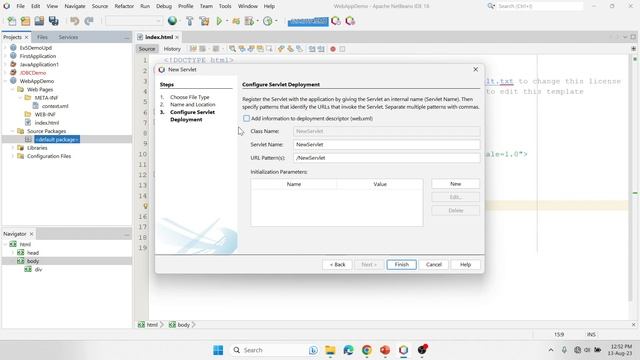Select the div node in Navigator
The image size is (640, 360).
click(x=38, y=269)
